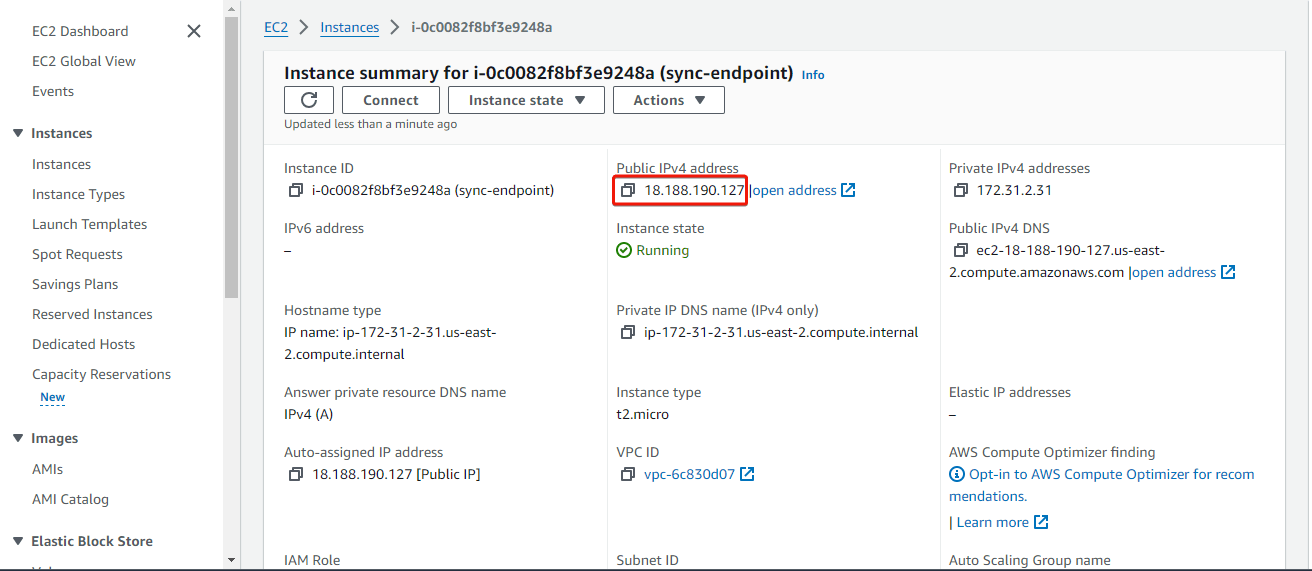
Task: Open the Actions dropdown menu
Action: (x=669, y=100)
